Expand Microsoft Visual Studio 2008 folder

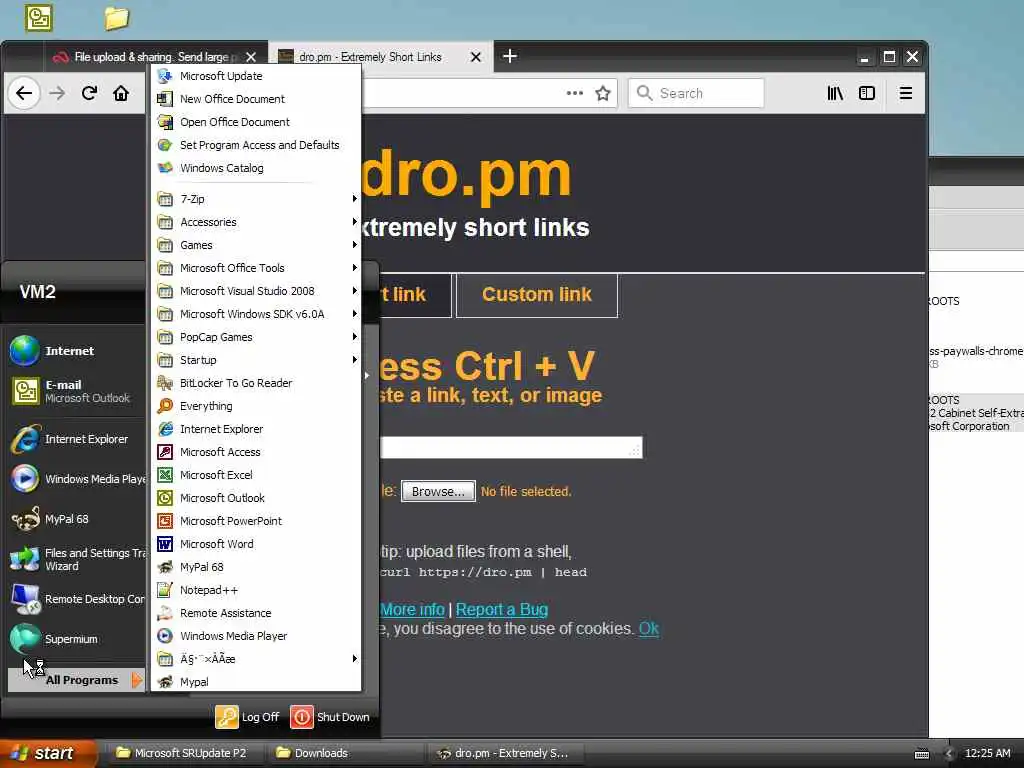[256, 291]
